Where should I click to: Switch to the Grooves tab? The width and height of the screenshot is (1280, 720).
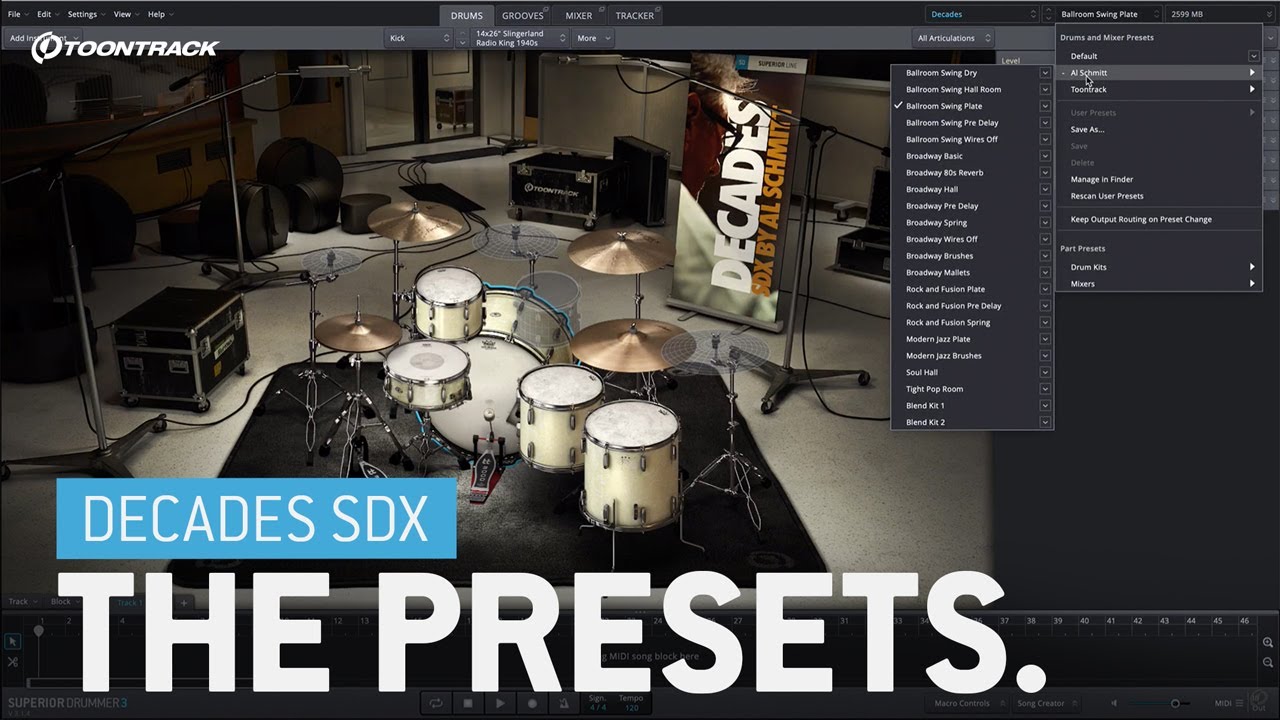[523, 15]
